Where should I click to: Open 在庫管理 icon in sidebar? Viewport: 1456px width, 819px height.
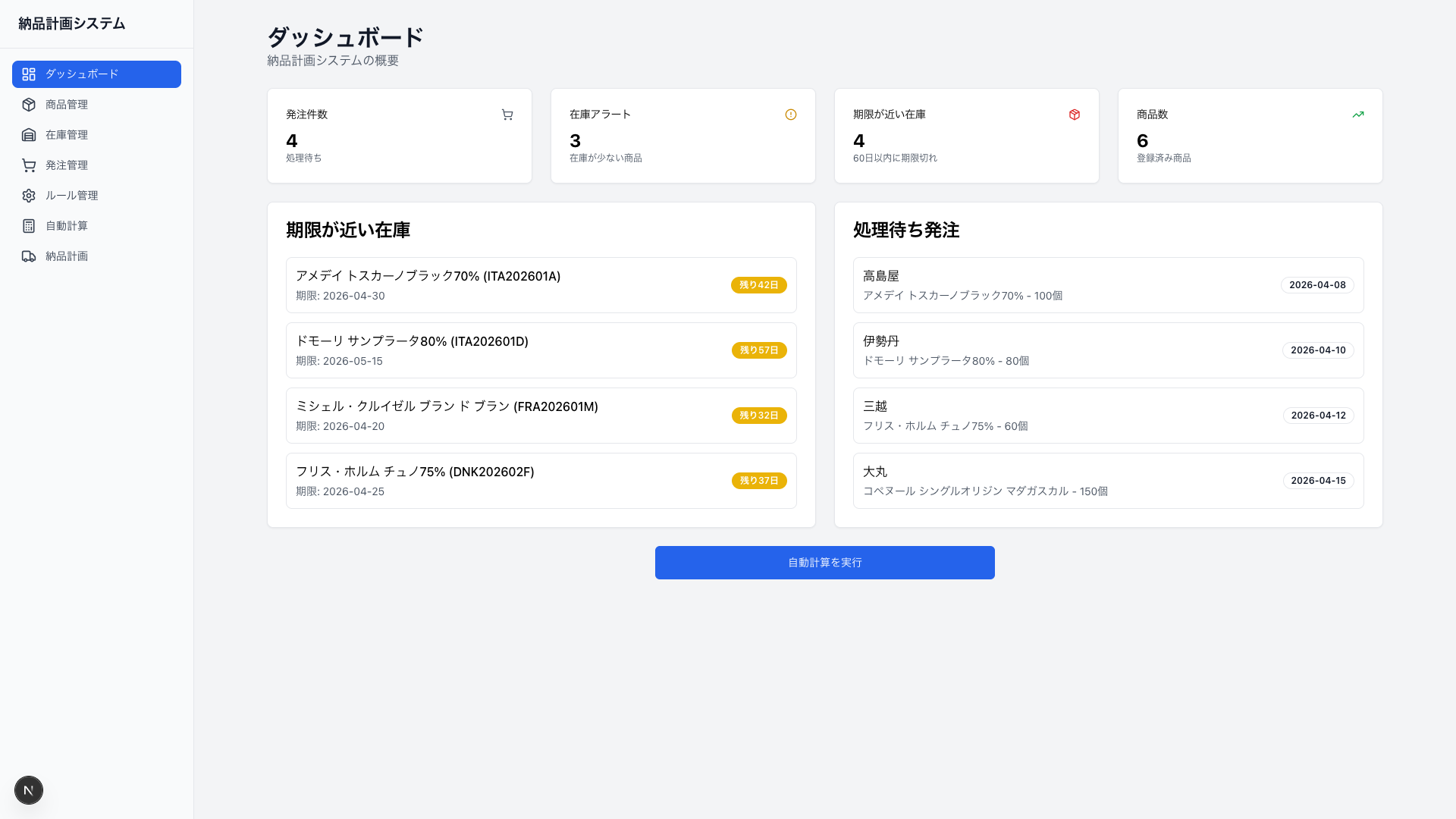coord(29,135)
